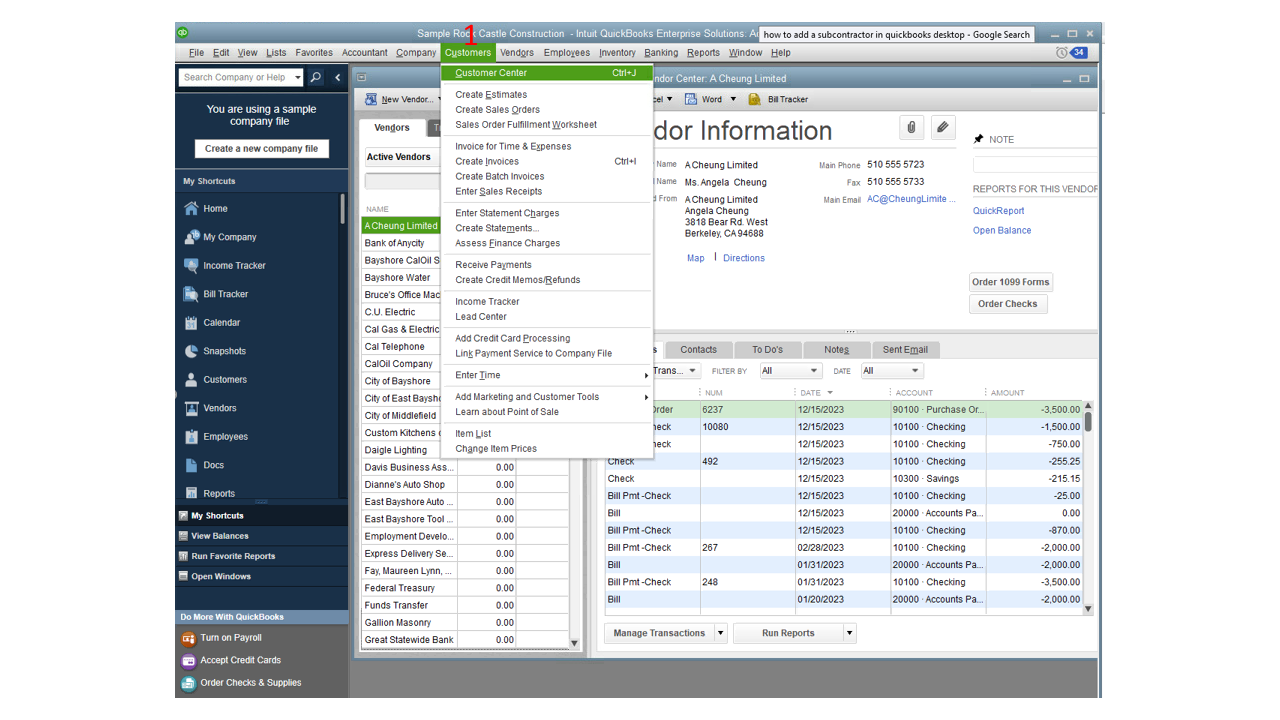Open Reports in the left sidebar shortcuts
This screenshot has height=720, width=1280.
(x=219, y=493)
